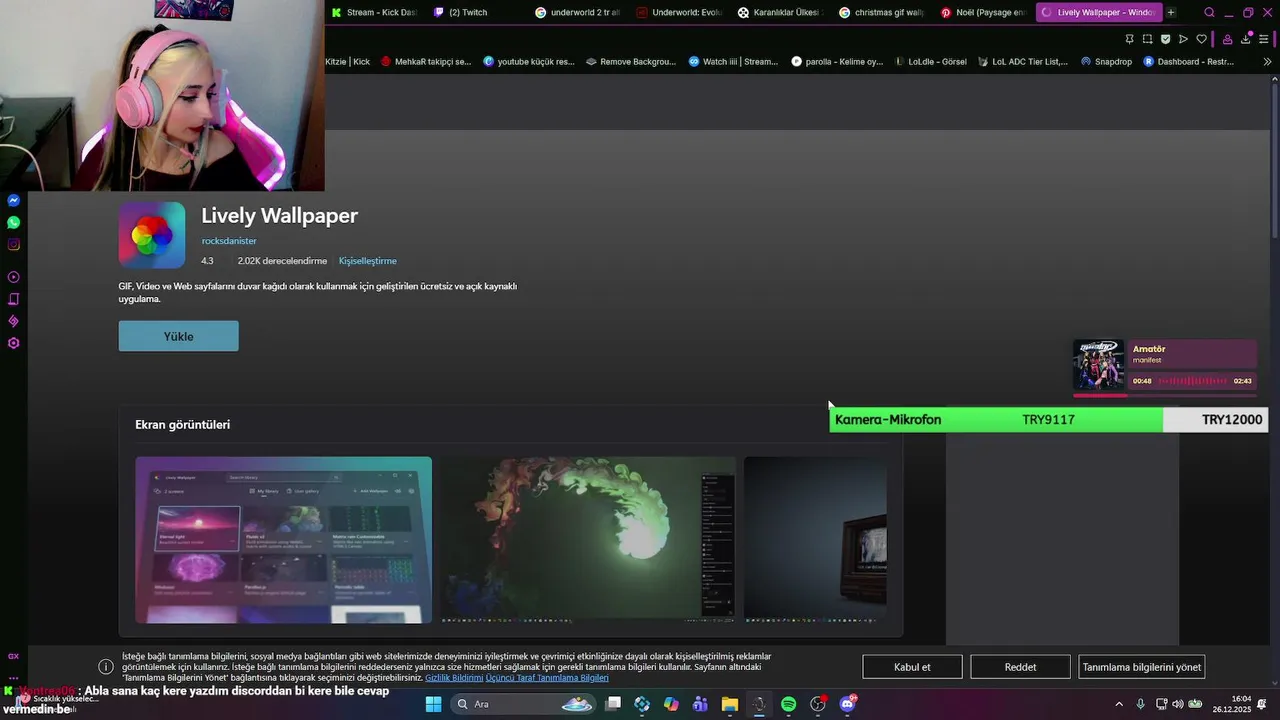Viewport: 1280px width, 720px height.
Task: Switch to the Underworld: Evolution tab
Action: [678, 13]
